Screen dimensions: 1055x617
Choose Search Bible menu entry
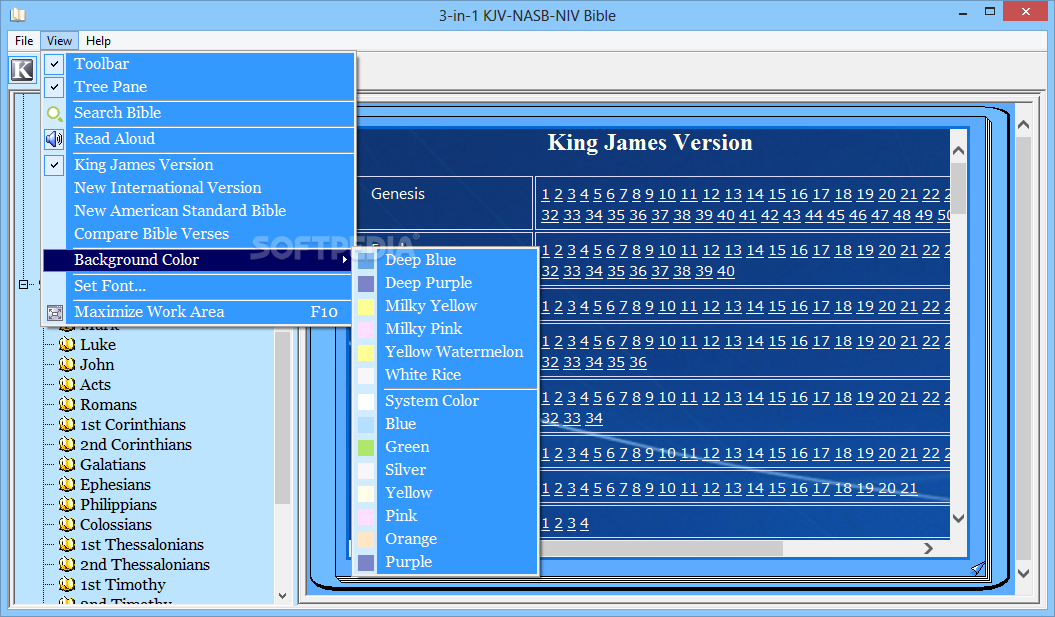pyautogui.click(x=118, y=113)
